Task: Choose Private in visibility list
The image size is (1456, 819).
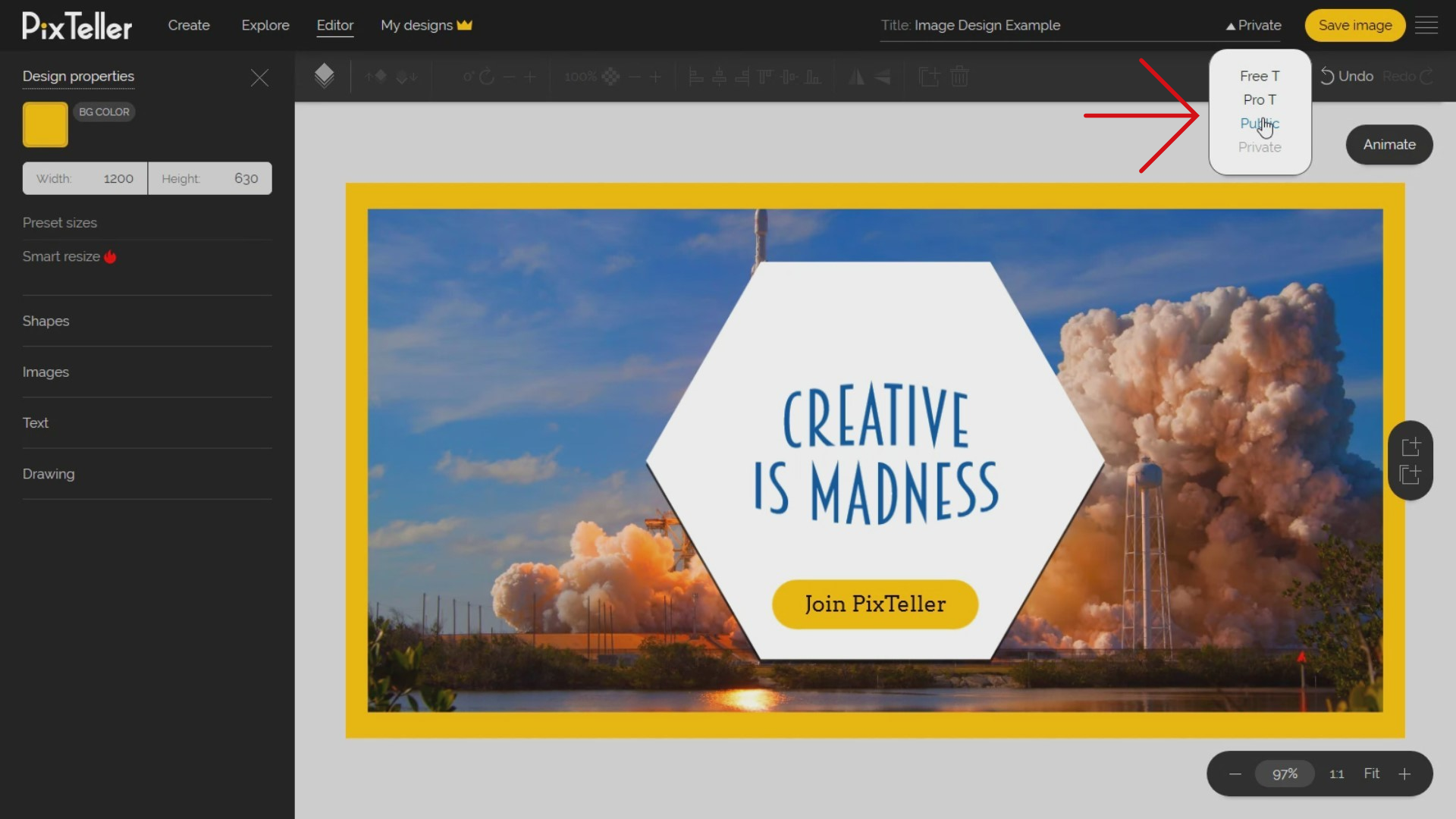Action: point(1260,147)
